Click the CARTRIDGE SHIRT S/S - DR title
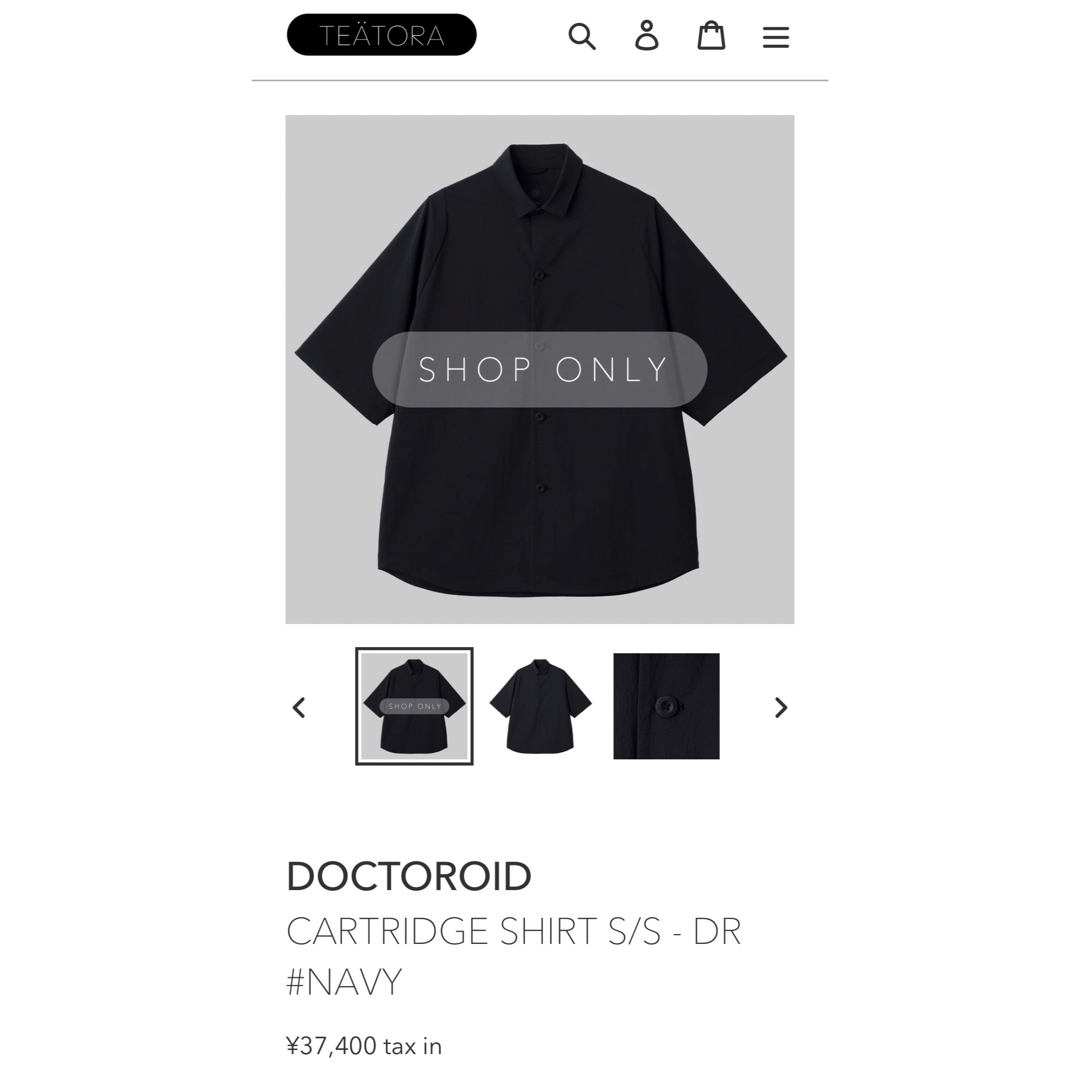The width and height of the screenshot is (1080, 1080). (514, 931)
